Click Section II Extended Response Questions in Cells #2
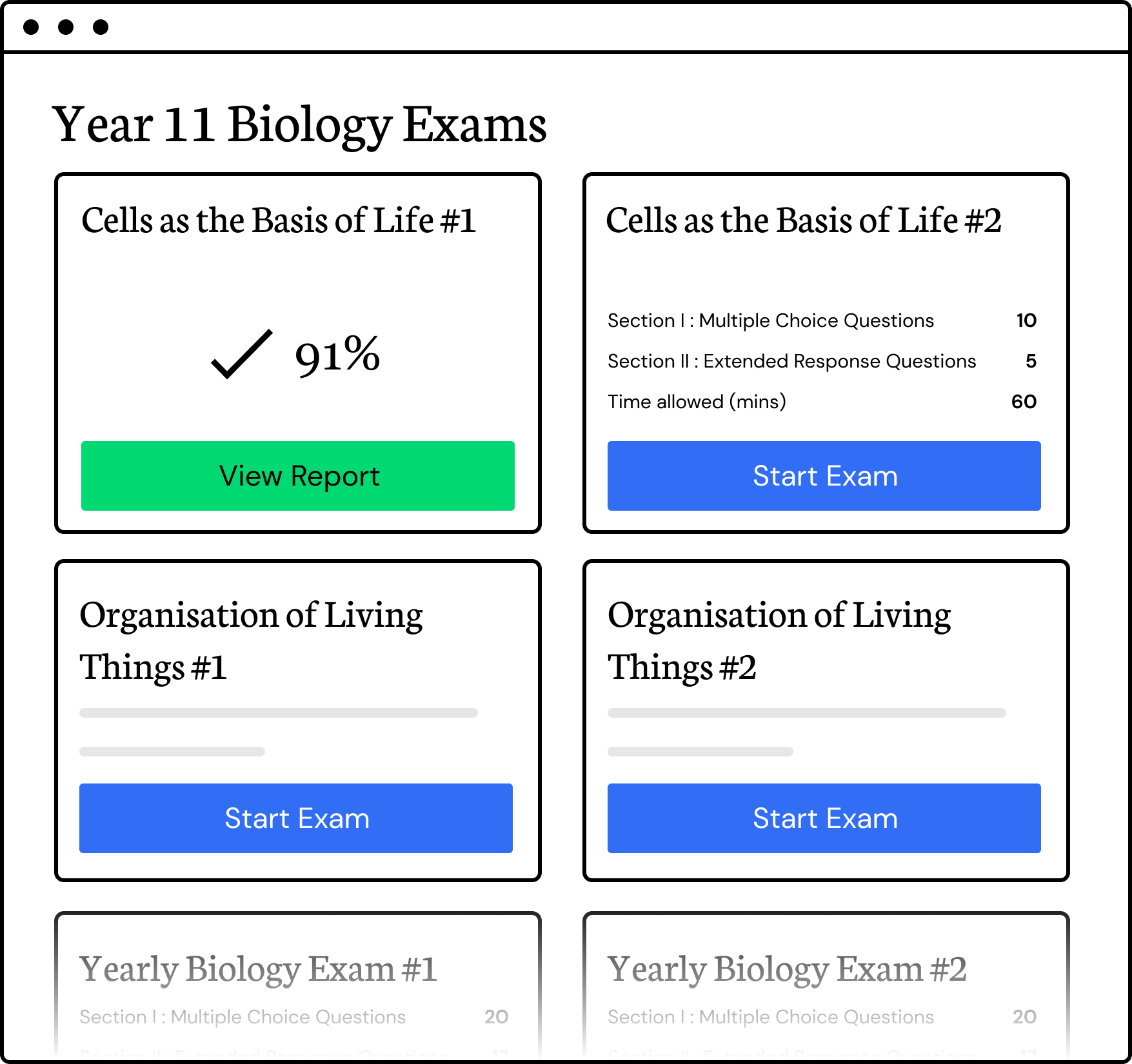This screenshot has height=1064, width=1132. tap(791, 361)
